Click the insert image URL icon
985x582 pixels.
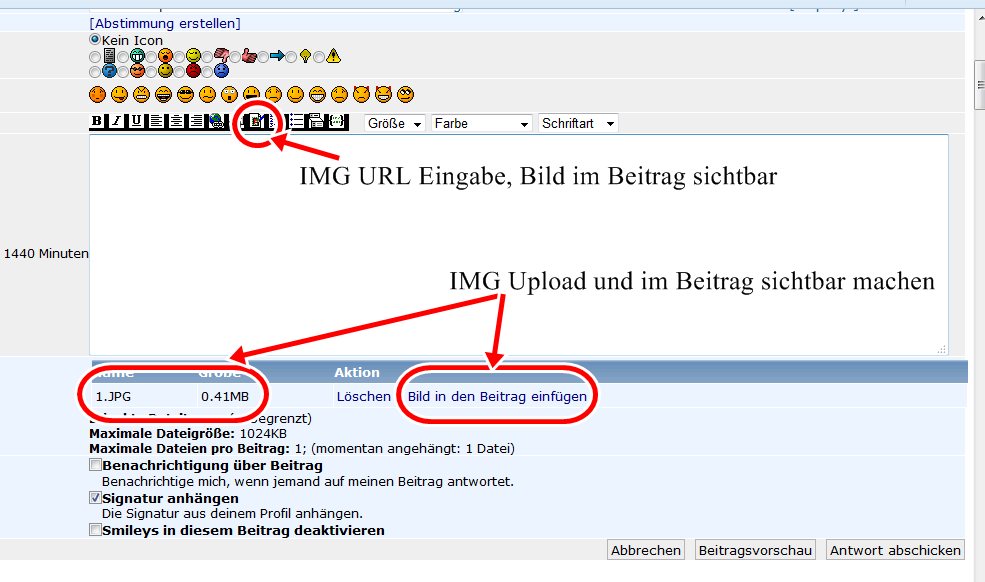coord(257,122)
